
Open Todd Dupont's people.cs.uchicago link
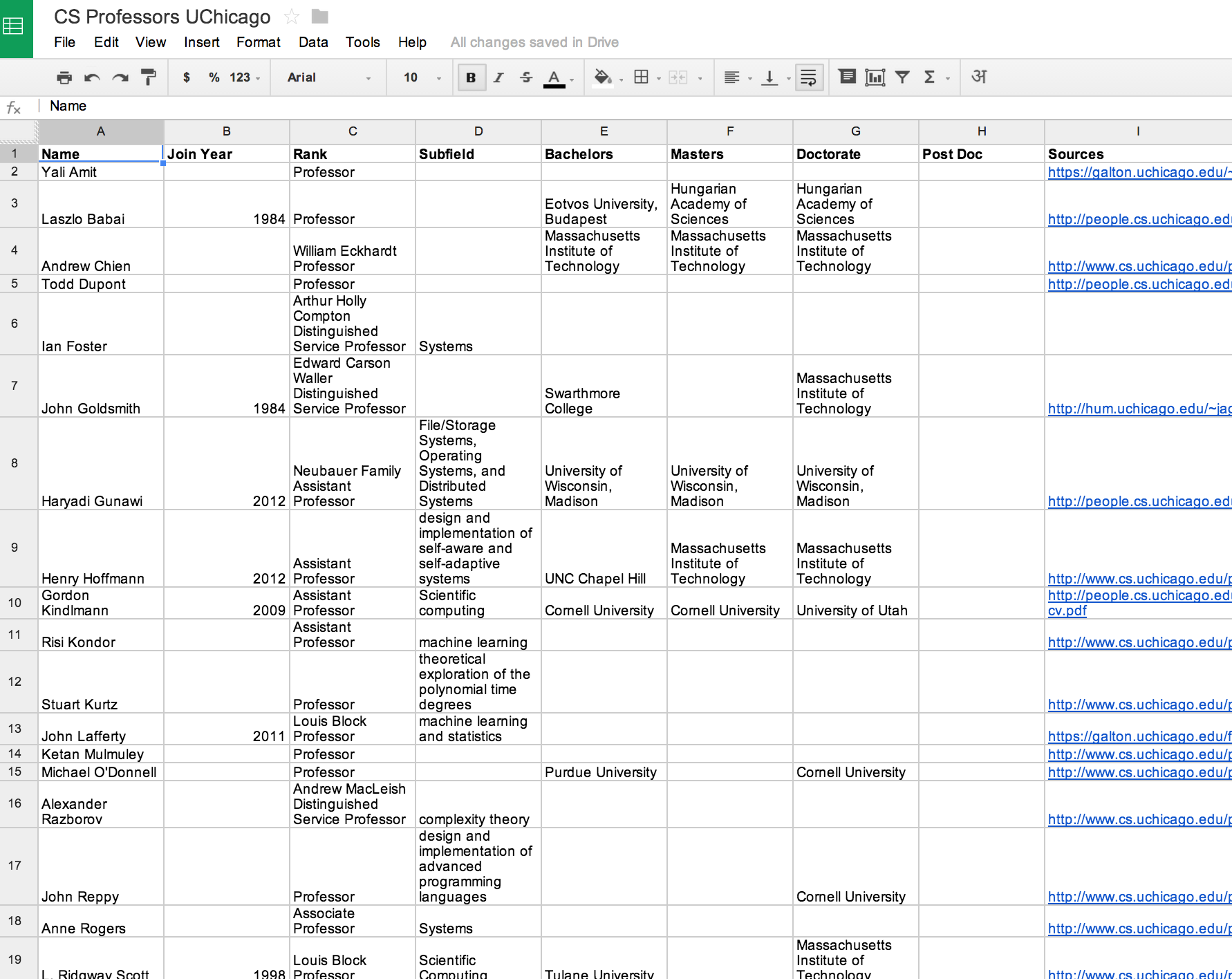point(1139,284)
